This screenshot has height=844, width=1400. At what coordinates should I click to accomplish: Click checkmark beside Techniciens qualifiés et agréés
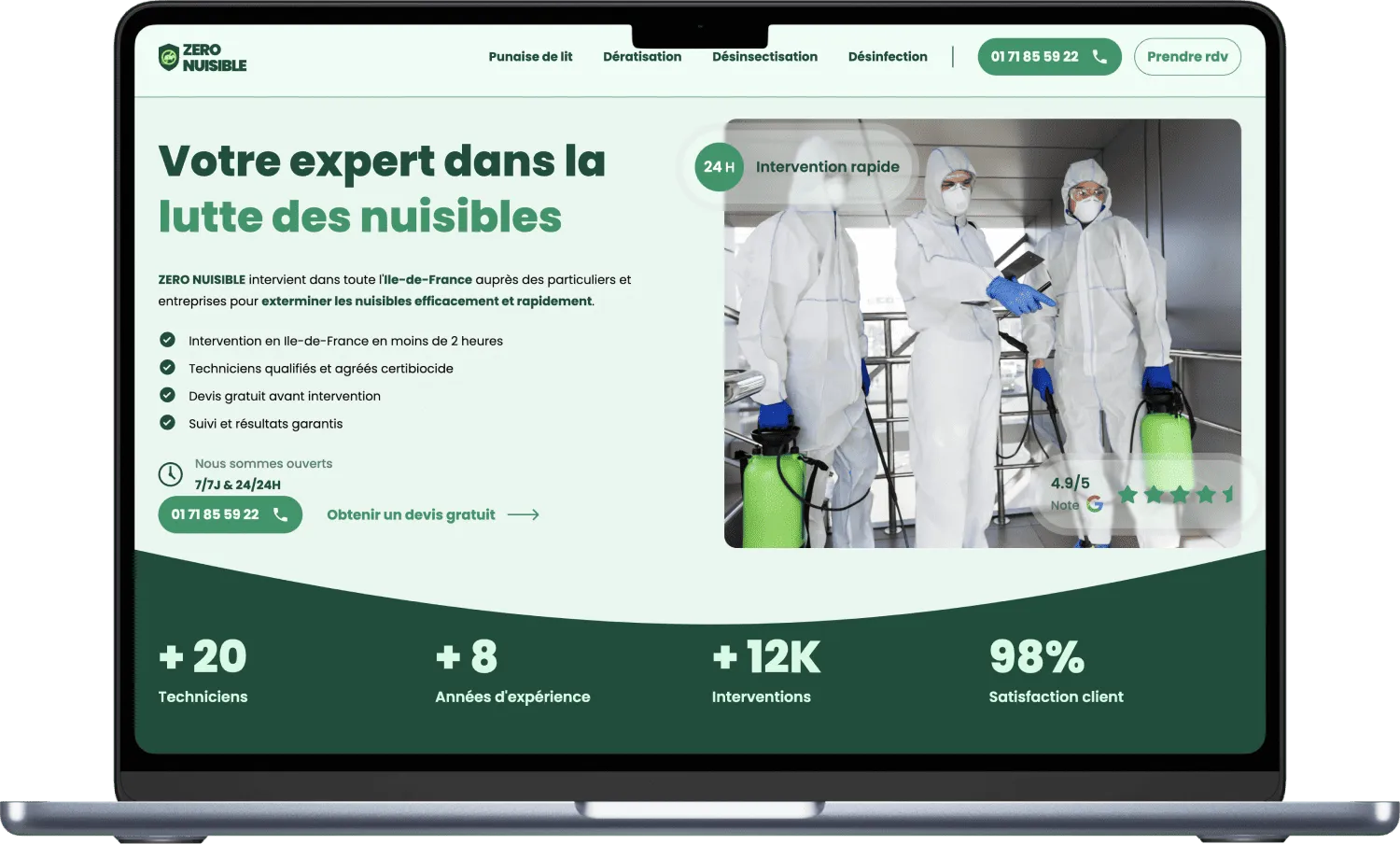(167, 367)
